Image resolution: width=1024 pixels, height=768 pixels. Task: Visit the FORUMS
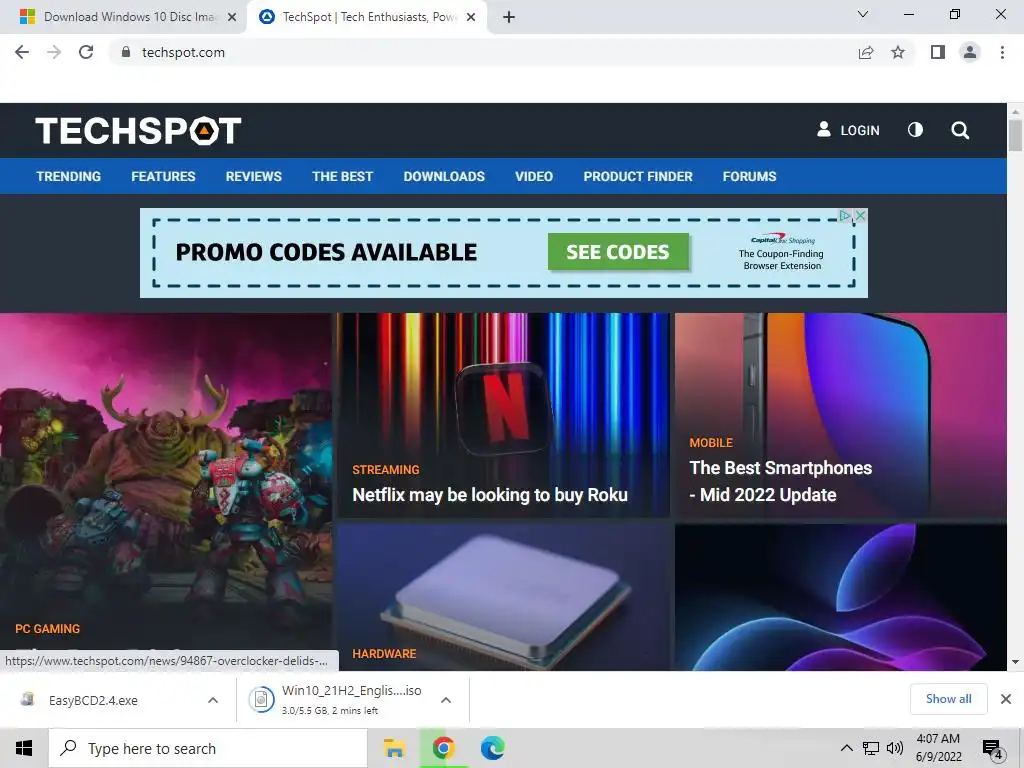pos(750,176)
